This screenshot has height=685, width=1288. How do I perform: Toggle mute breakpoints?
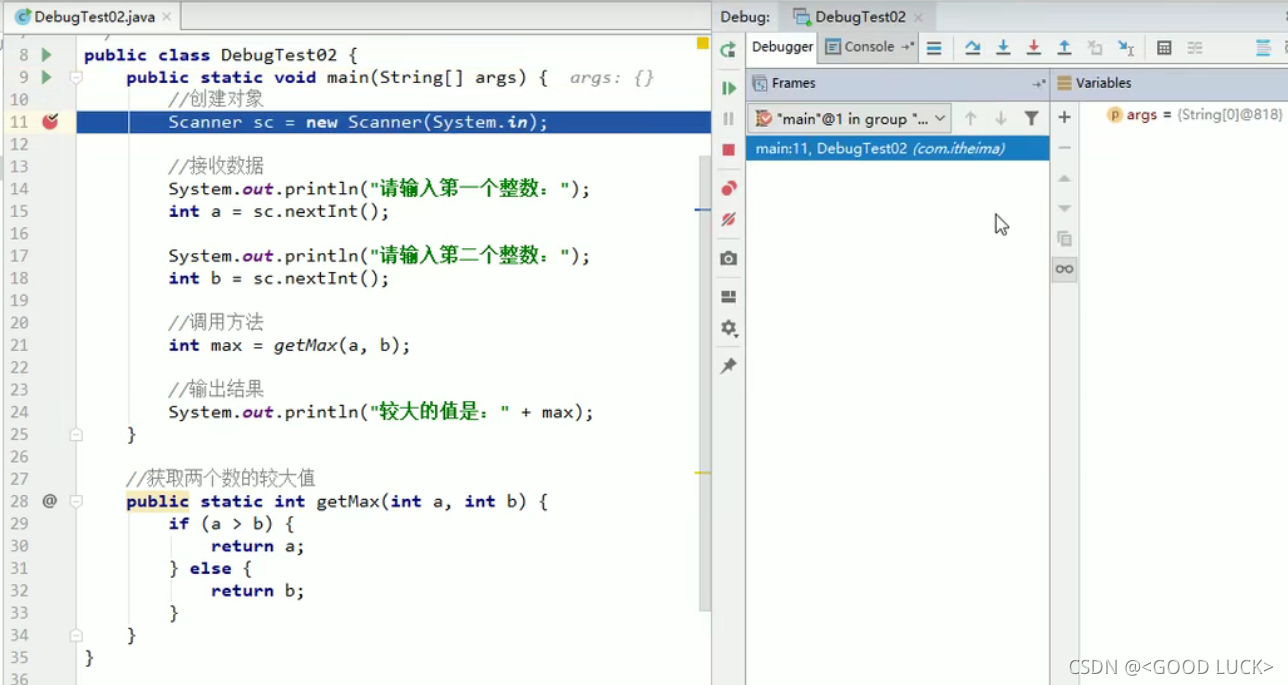click(728, 219)
